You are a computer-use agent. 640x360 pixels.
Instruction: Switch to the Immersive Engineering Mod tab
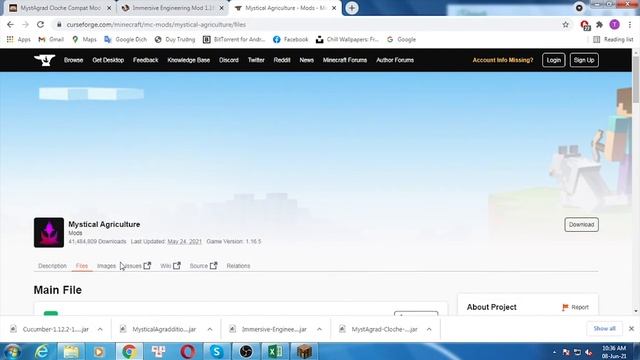coord(173,8)
